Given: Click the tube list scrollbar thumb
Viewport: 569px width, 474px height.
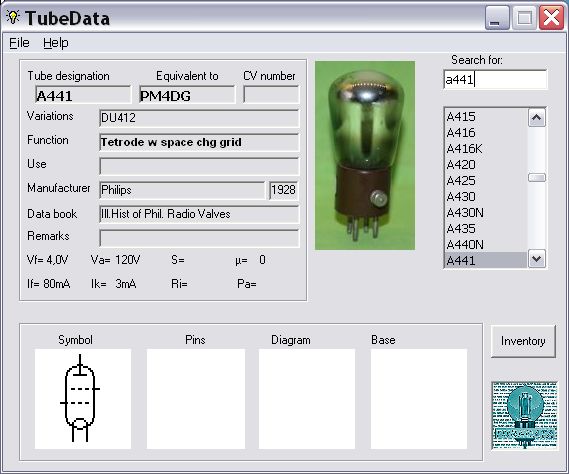Looking at the screenshot, I should coord(537,177).
